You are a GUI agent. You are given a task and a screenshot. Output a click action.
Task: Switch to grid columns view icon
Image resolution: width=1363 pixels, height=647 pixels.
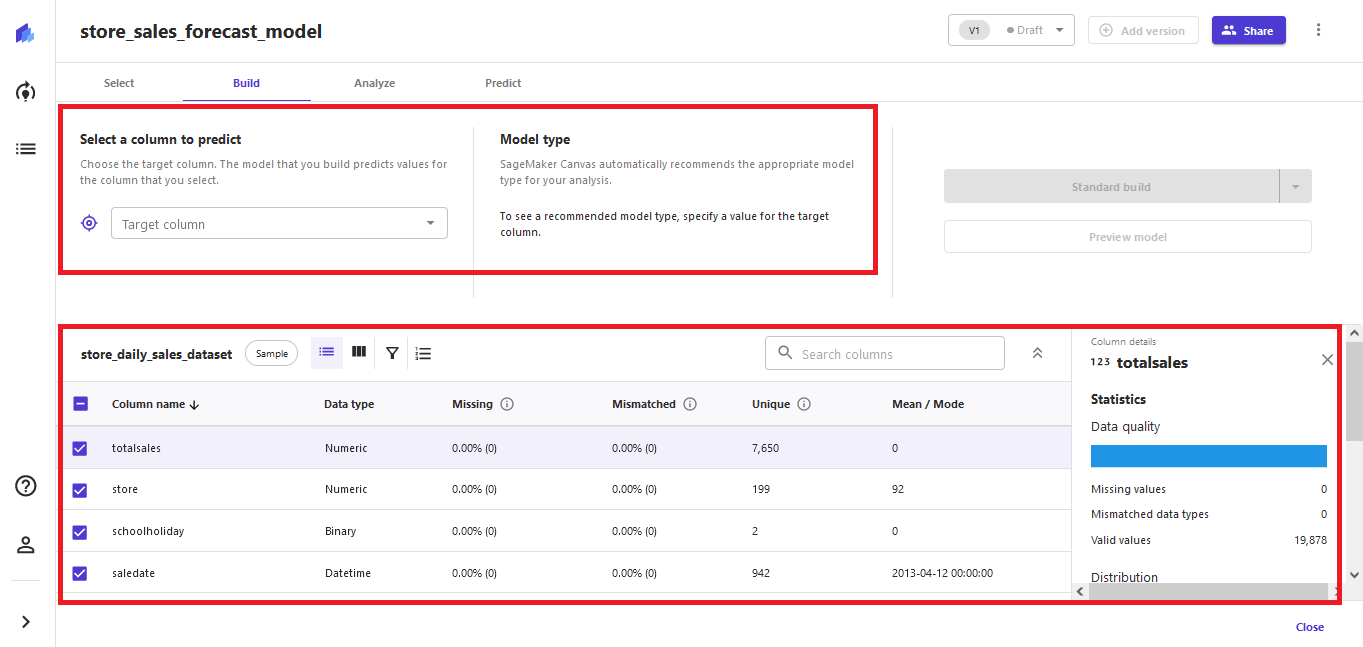359,352
